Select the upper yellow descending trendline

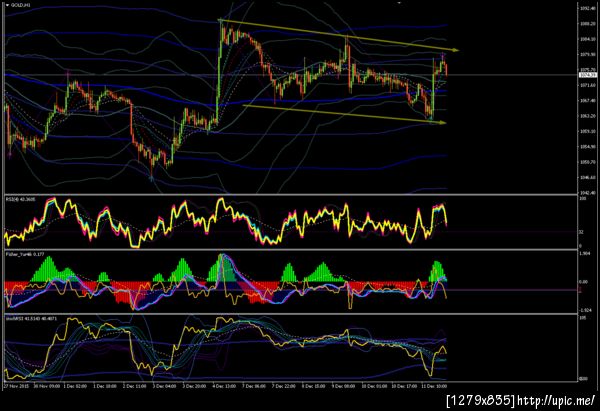339,35
